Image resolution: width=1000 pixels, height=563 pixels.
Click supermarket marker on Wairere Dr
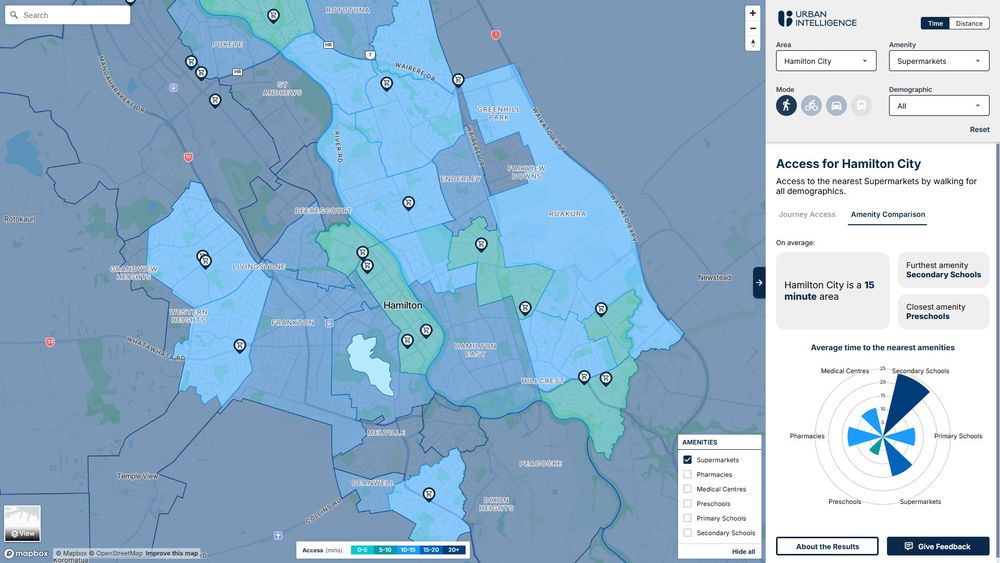point(386,83)
